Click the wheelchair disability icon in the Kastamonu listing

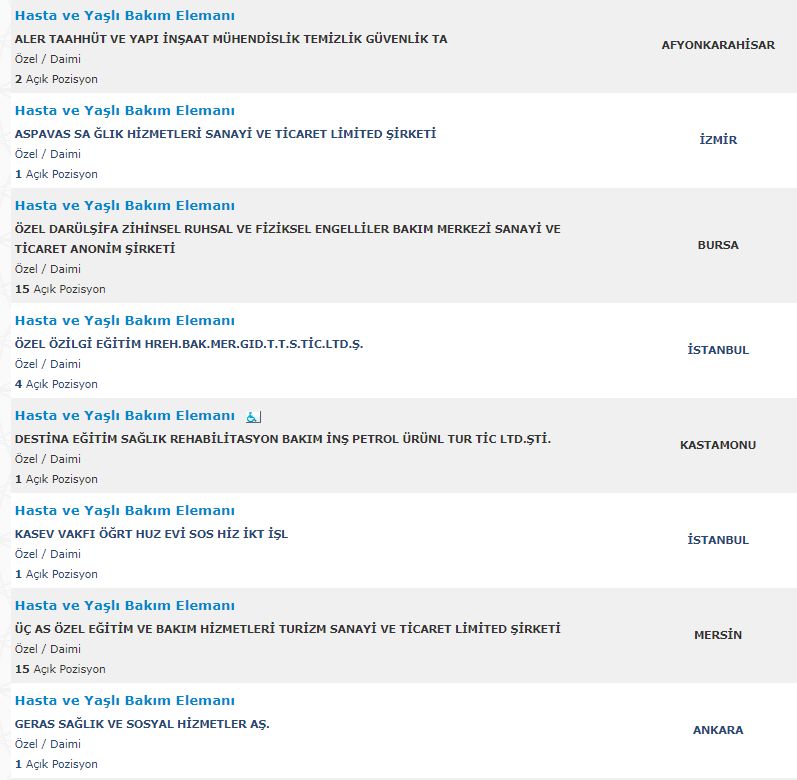click(x=253, y=417)
